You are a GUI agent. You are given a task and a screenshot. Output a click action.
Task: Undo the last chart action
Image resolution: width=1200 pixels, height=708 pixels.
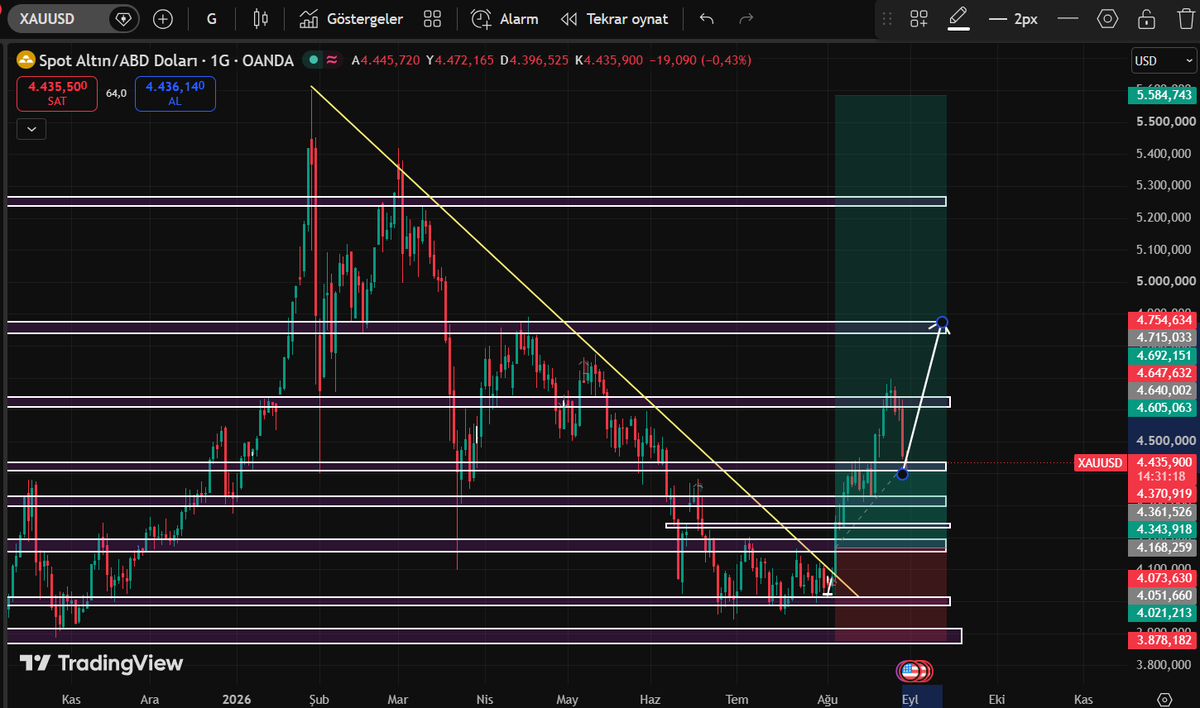(707, 19)
